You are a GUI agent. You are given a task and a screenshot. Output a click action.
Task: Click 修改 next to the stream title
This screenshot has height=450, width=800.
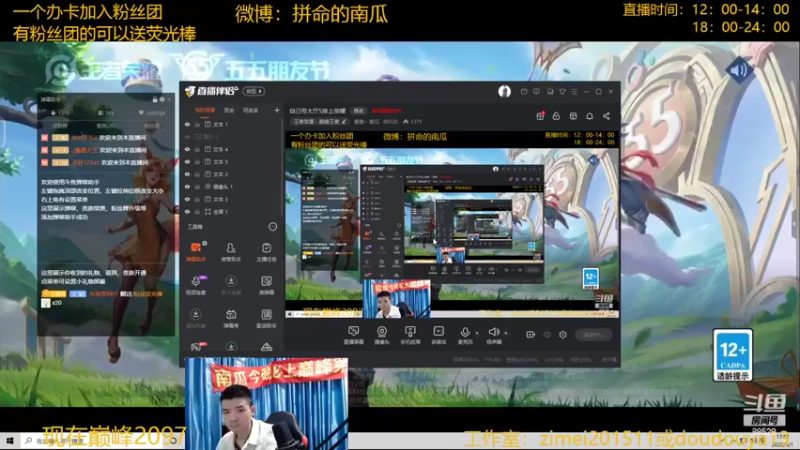click(359, 111)
